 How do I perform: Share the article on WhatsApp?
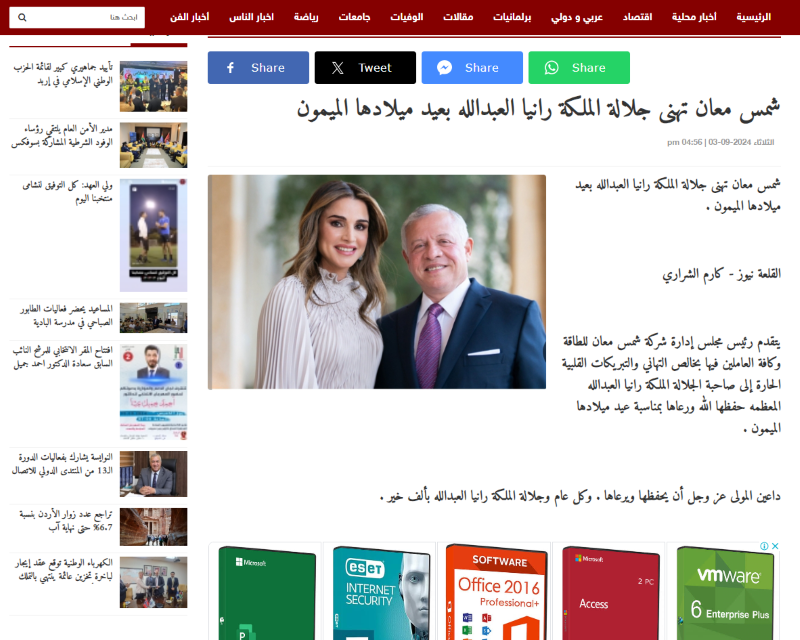579,67
